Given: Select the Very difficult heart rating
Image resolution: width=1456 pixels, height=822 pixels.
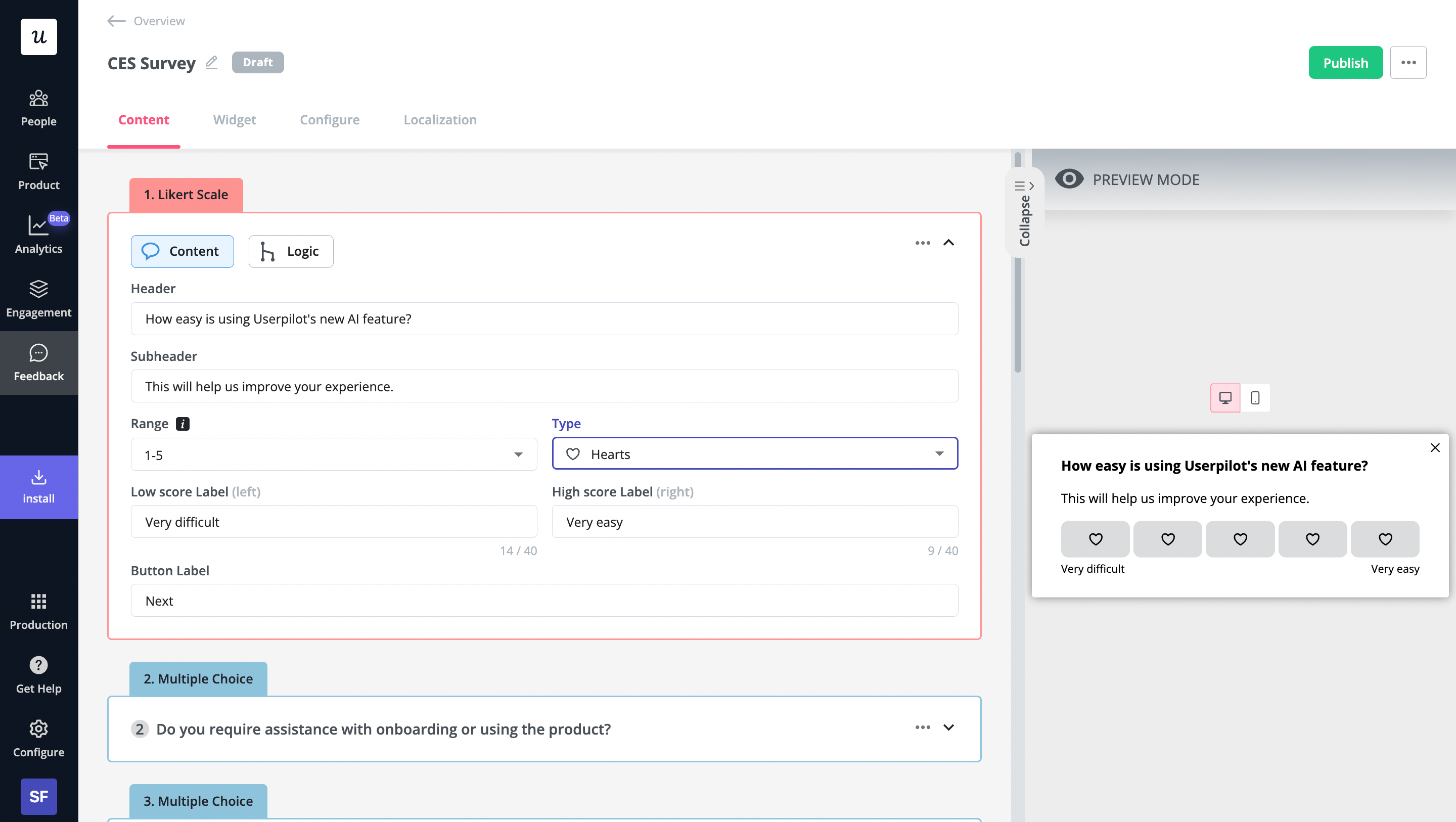Looking at the screenshot, I should (x=1095, y=539).
